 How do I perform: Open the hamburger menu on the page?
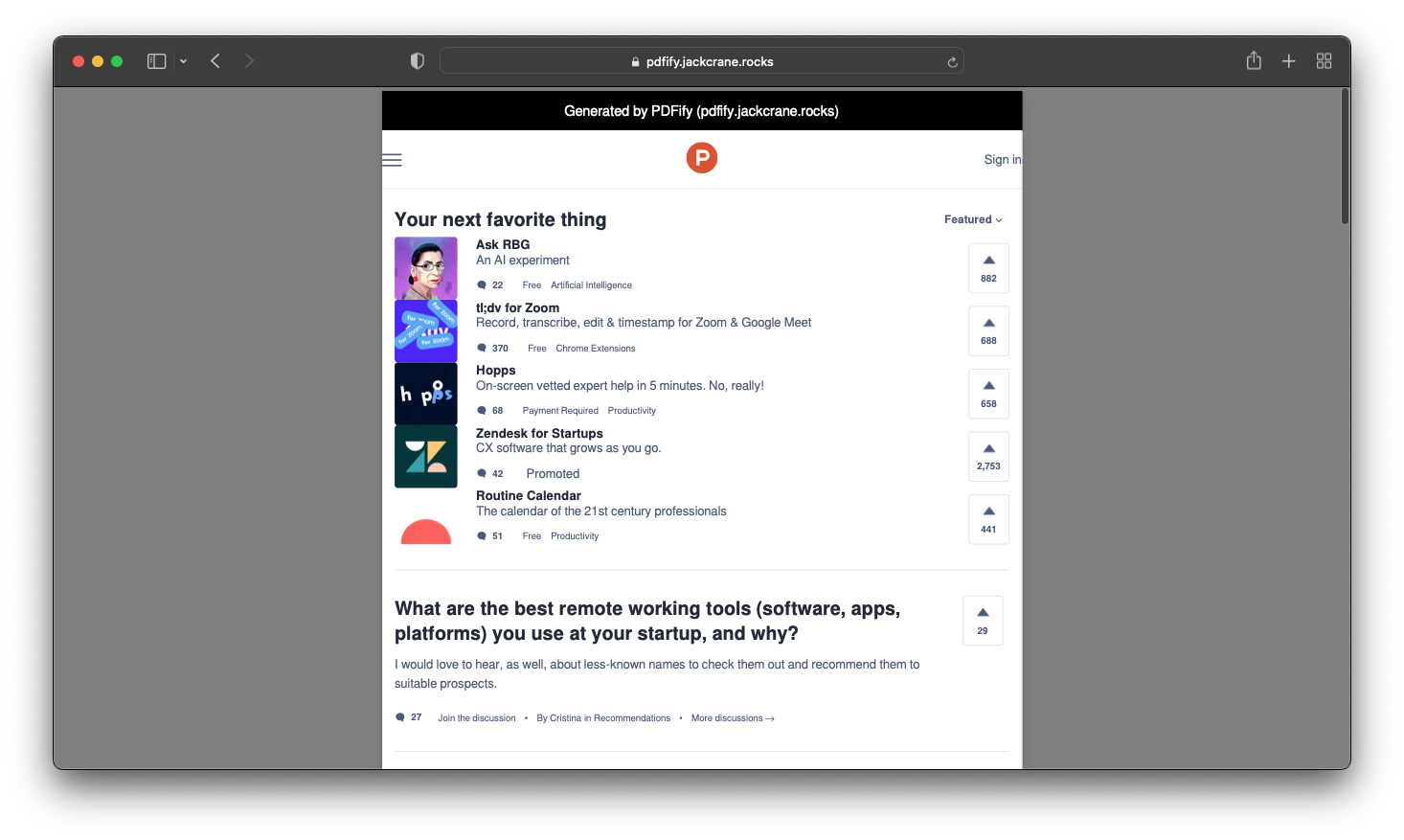click(x=392, y=160)
